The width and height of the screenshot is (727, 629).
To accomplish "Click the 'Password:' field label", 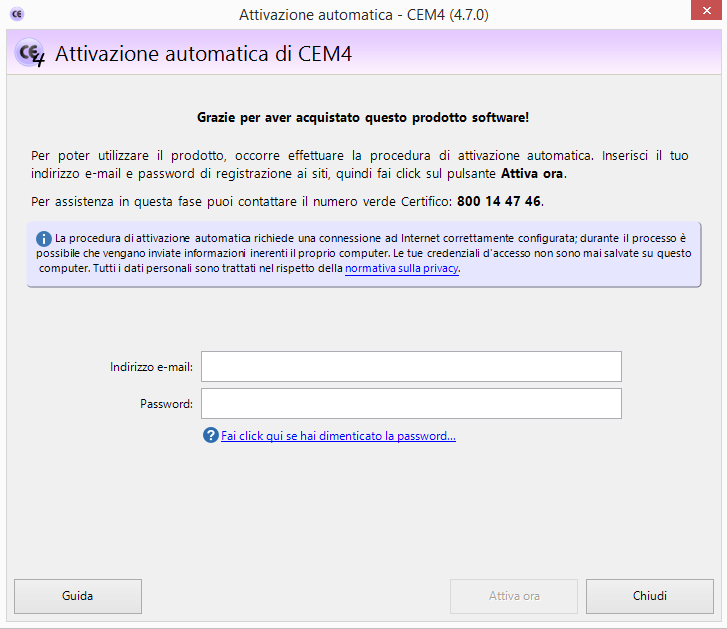I will click(x=166, y=404).
